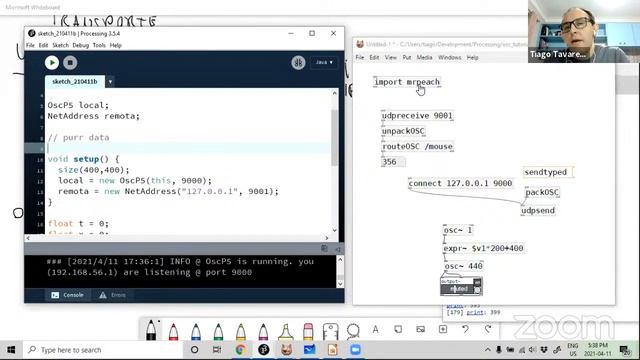The width and height of the screenshot is (640, 360).
Task: Redo the last Whiteboard action
Action: click(x=488, y=329)
